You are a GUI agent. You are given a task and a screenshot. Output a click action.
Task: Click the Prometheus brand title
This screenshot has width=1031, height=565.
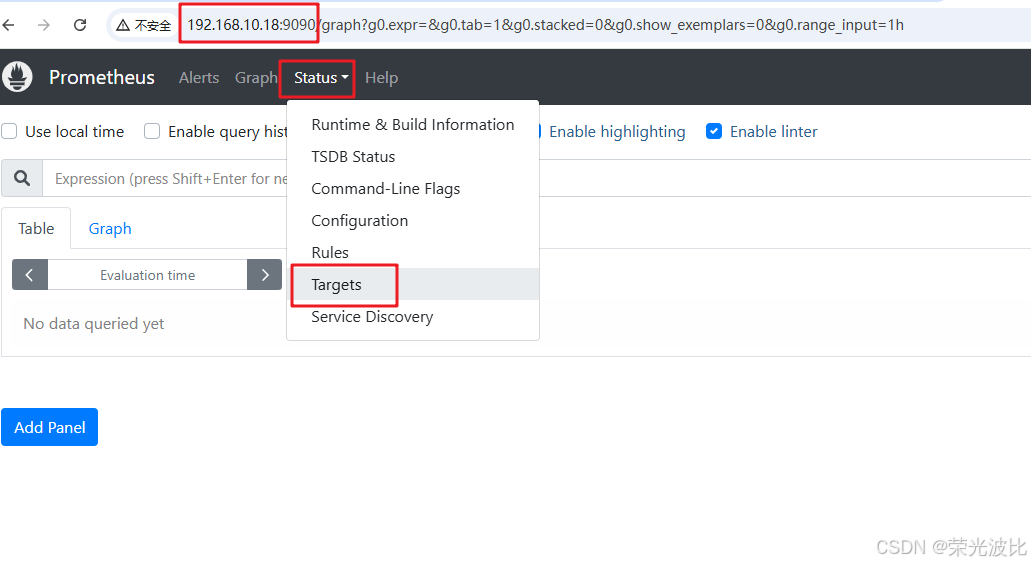tap(102, 78)
